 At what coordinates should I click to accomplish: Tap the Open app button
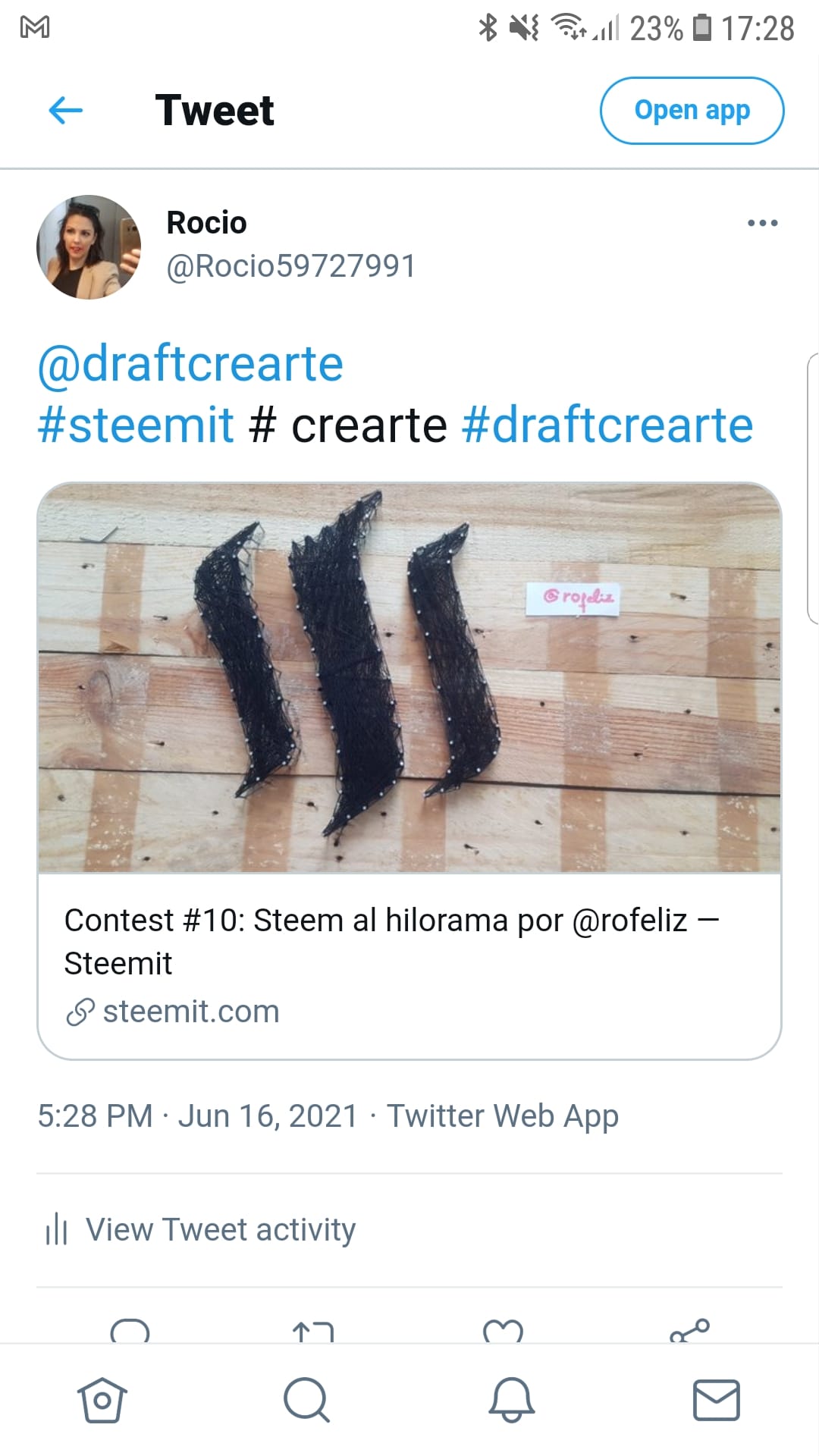pos(692,111)
